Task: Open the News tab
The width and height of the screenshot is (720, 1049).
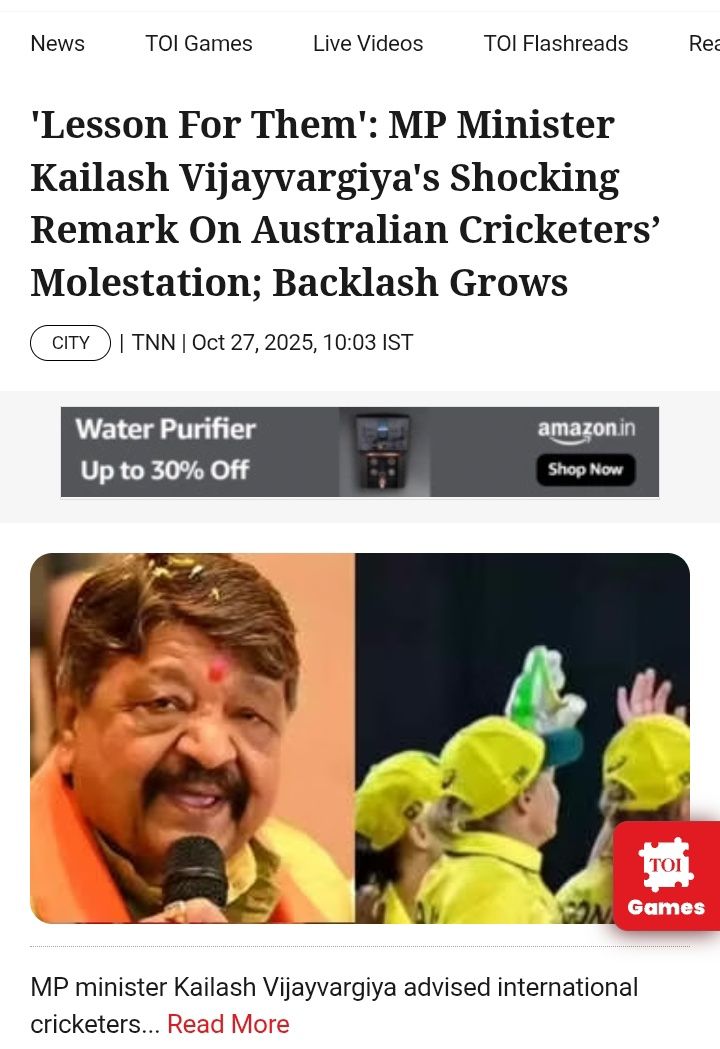Action: (58, 43)
